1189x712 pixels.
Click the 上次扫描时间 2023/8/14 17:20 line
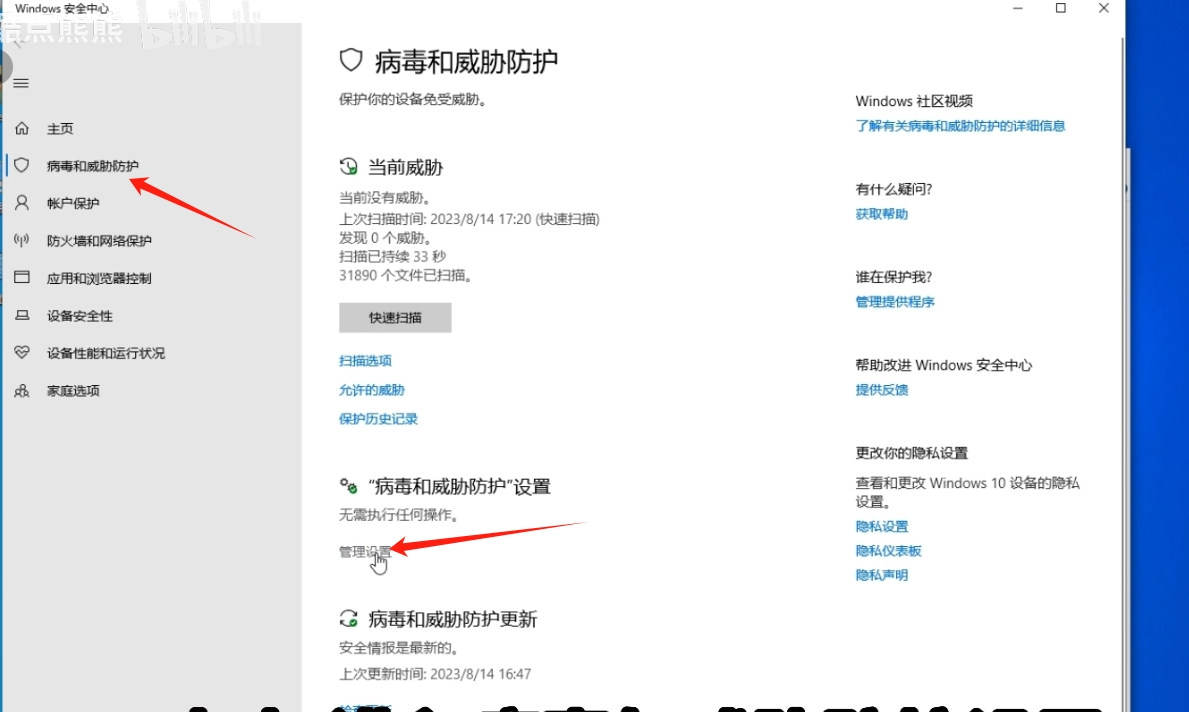(469, 219)
